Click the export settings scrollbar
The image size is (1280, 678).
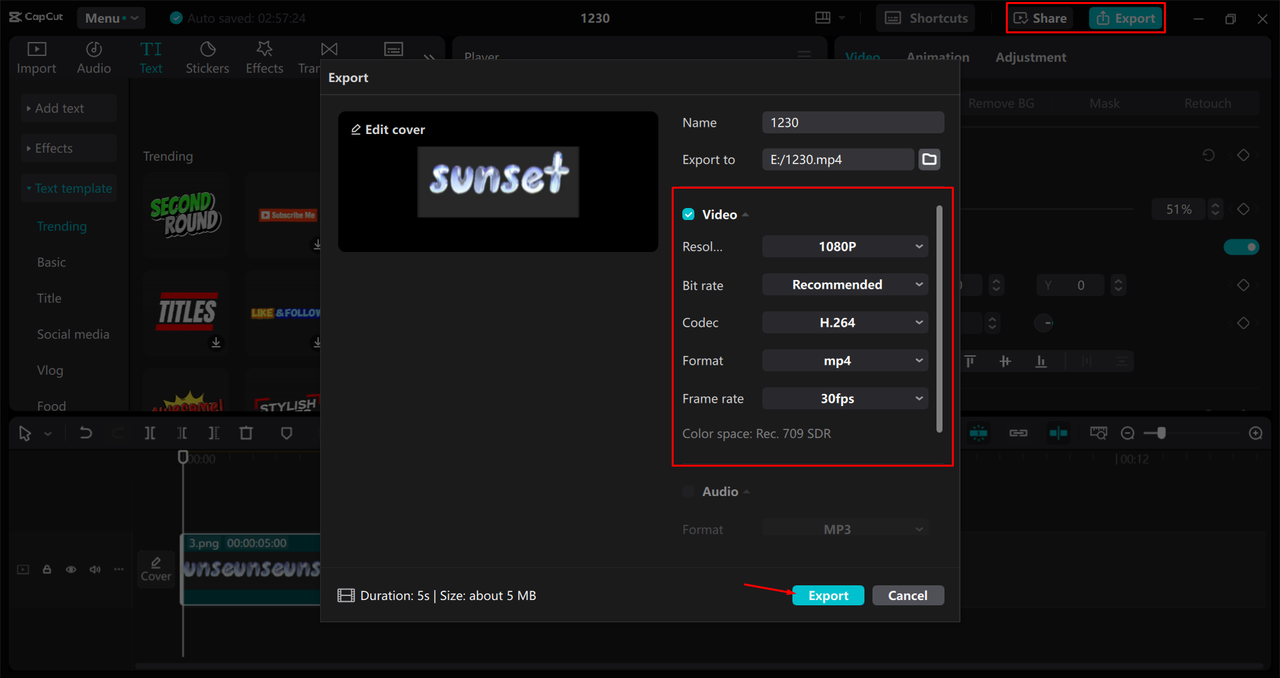[x=938, y=318]
